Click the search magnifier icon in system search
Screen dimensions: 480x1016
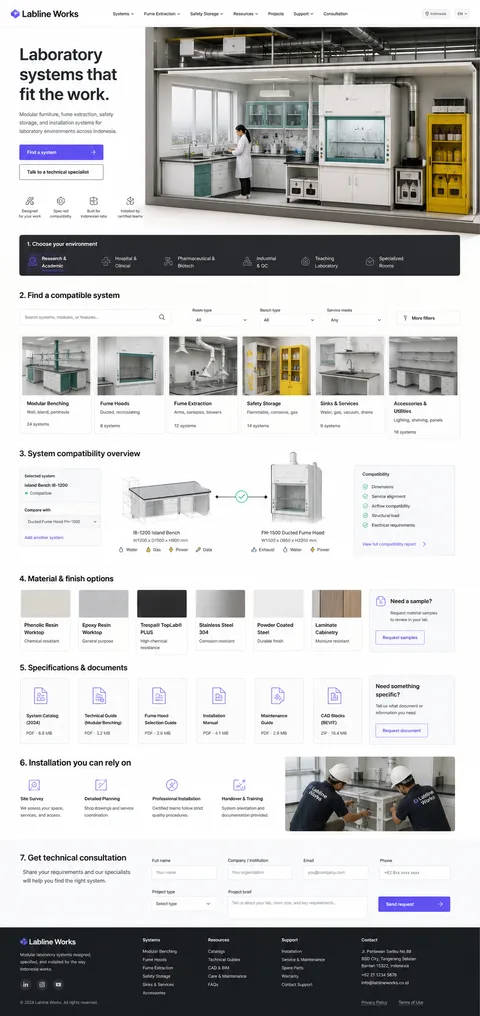click(162, 318)
